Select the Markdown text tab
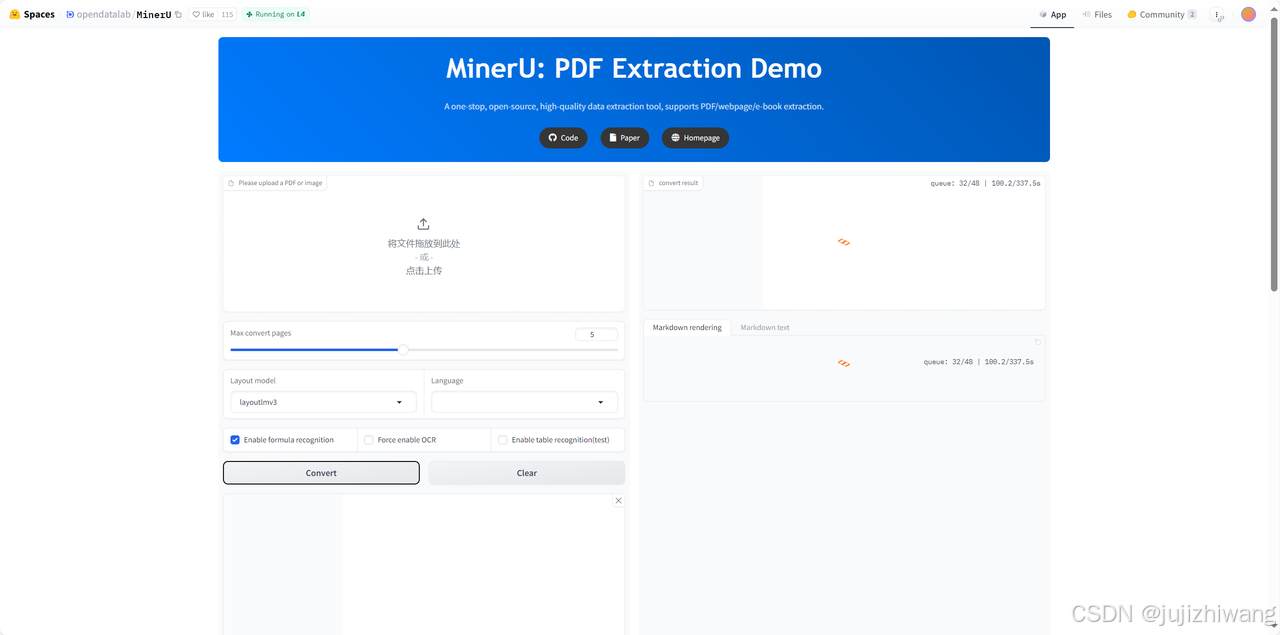1280x635 pixels. point(765,328)
